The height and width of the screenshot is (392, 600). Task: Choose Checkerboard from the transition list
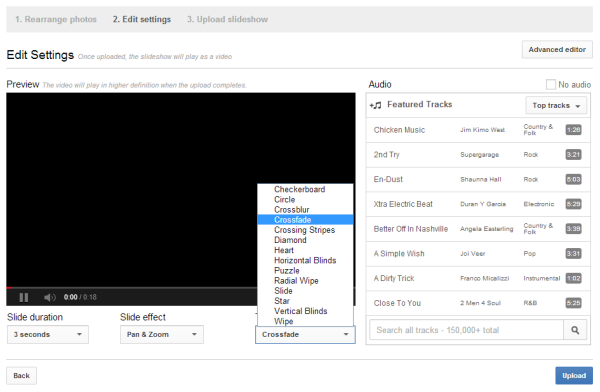click(x=305, y=189)
